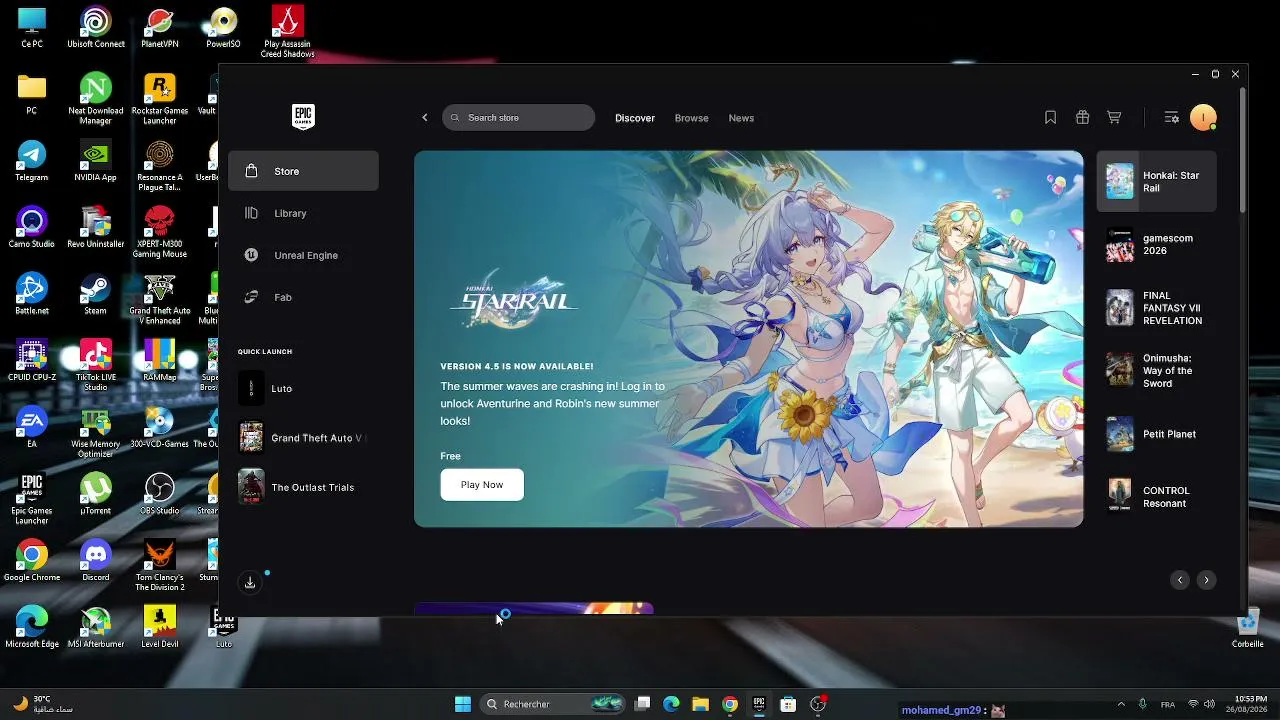Select the Grand Theft Auto V Enhanced shortcut
The image size is (1280, 720).
(160, 299)
